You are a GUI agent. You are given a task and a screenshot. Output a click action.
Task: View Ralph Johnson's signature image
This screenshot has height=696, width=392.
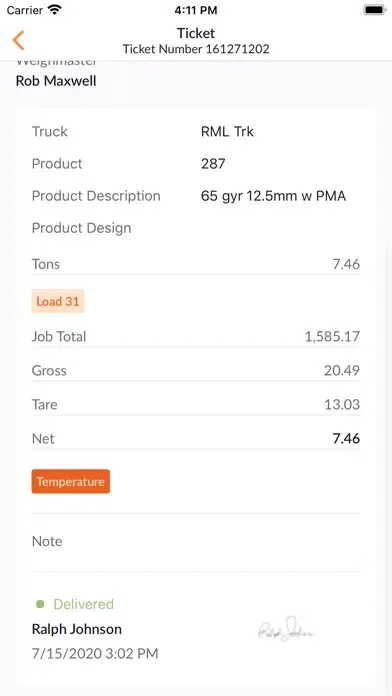coord(286,629)
